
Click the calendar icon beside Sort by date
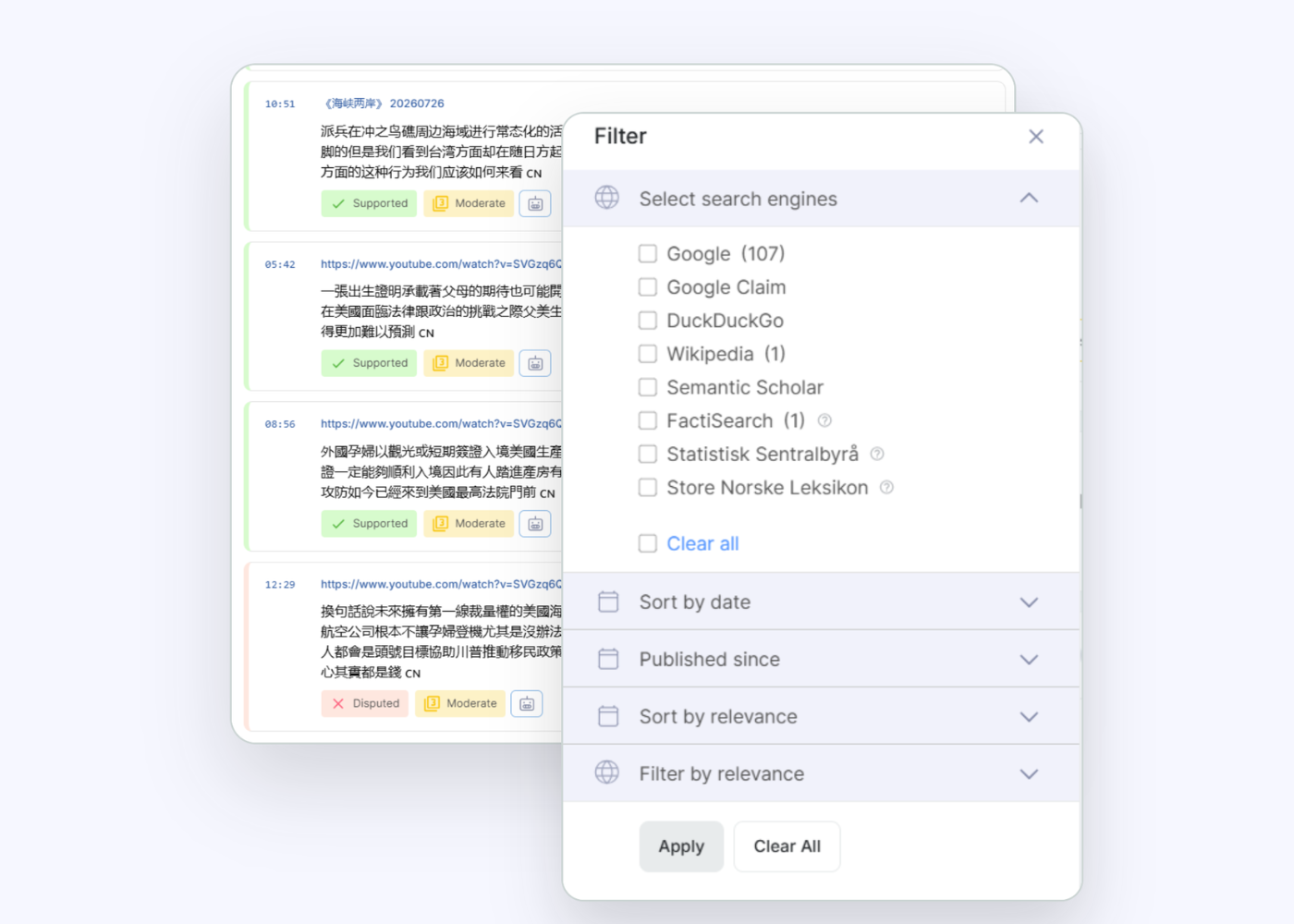coord(608,602)
